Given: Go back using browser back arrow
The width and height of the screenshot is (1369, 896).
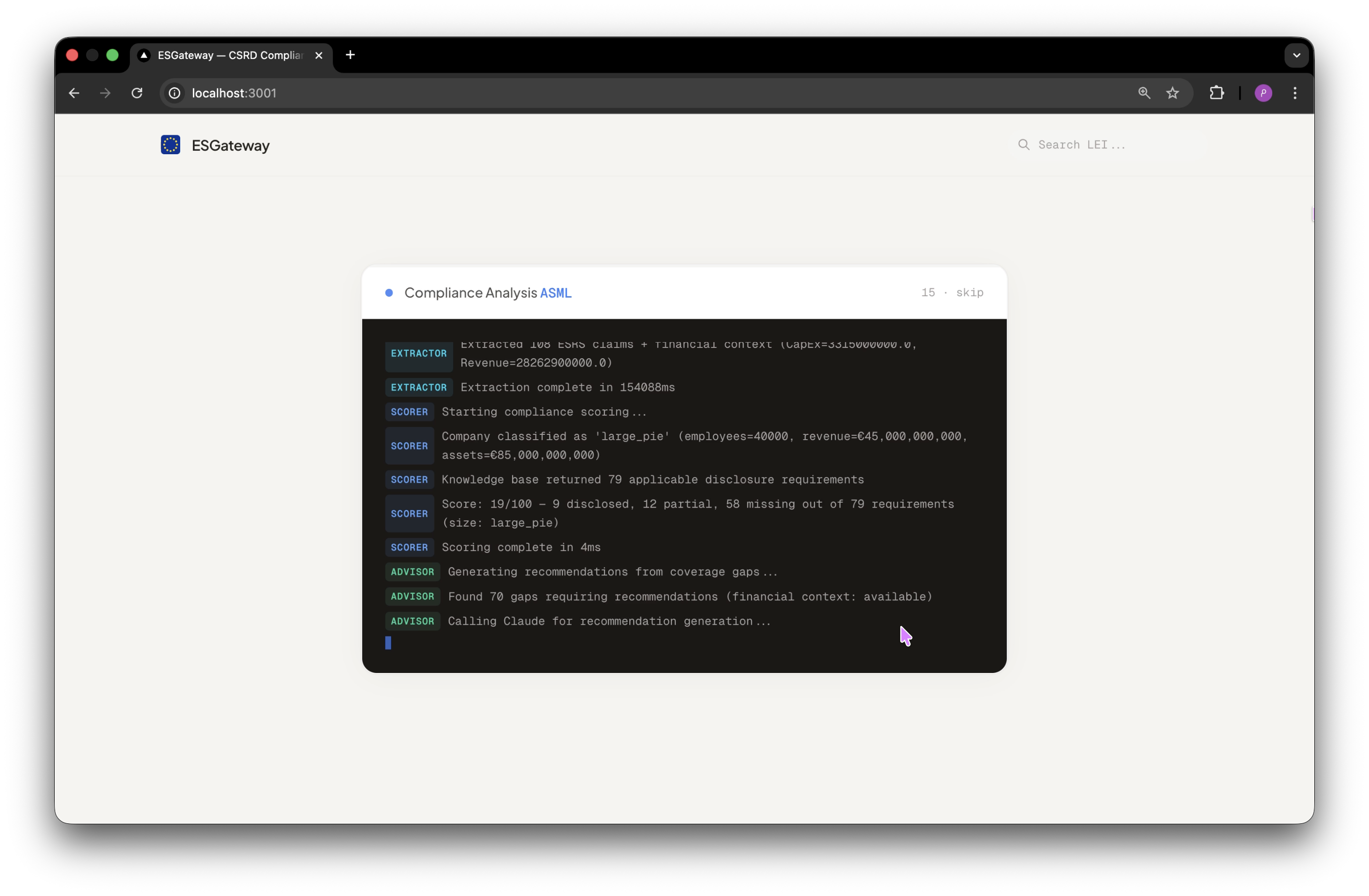Looking at the screenshot, I should pos(74,93).
